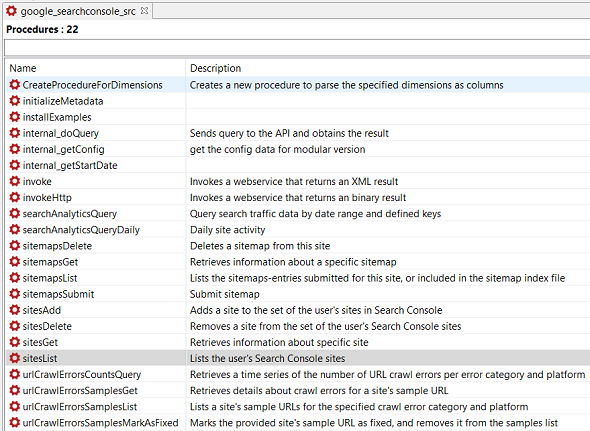Click description 'Invokes a webservice that returns an XML result'
Screen dimensions: 590x431
[x=294, y=181]
